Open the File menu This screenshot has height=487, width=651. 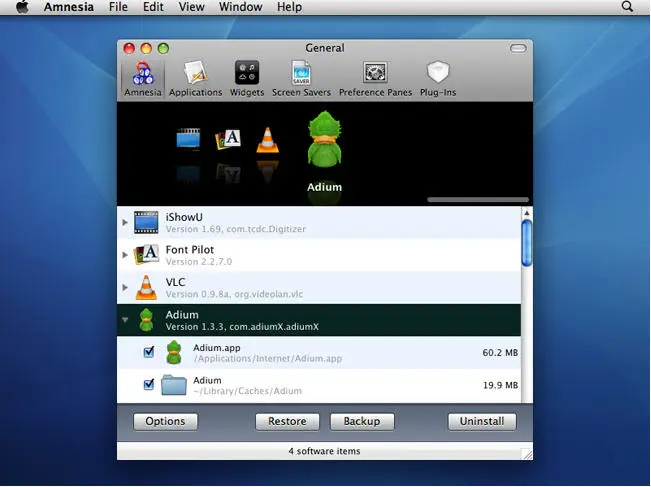118,7
